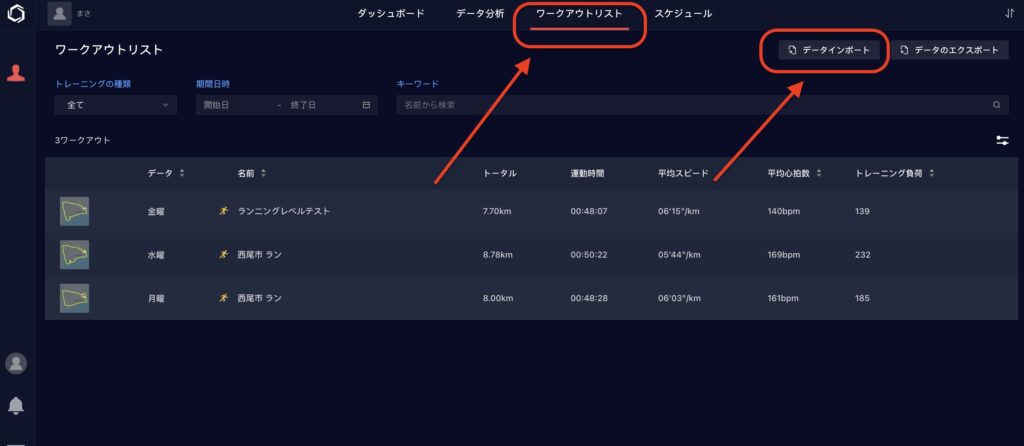Viewport: 1024px width, 446px height.
Task: Sort by トレーニング負荷 column
Action: click(932, 174)
